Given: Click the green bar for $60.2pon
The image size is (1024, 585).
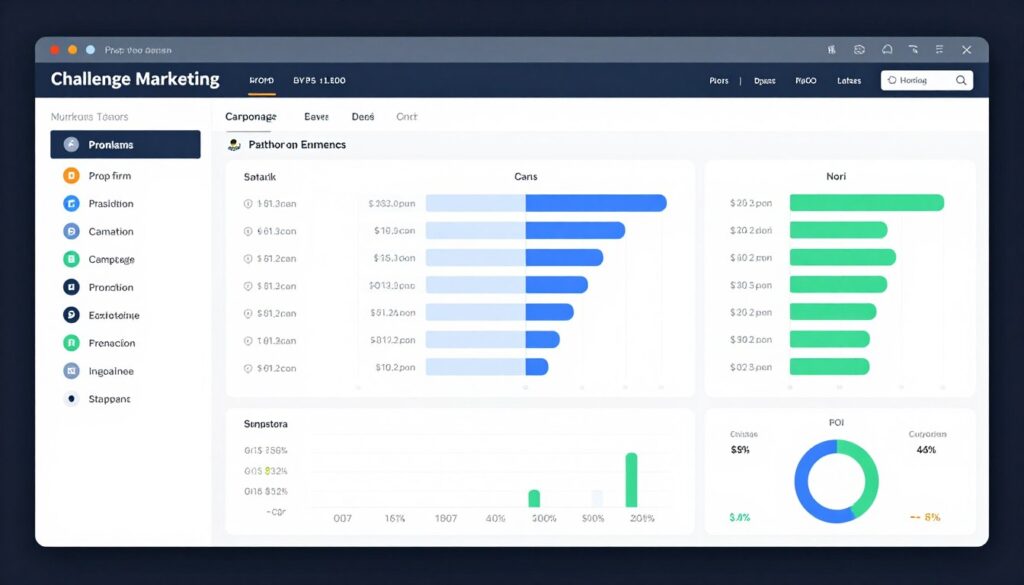Looking at the screenshot, I should click(x=842, y=257).
